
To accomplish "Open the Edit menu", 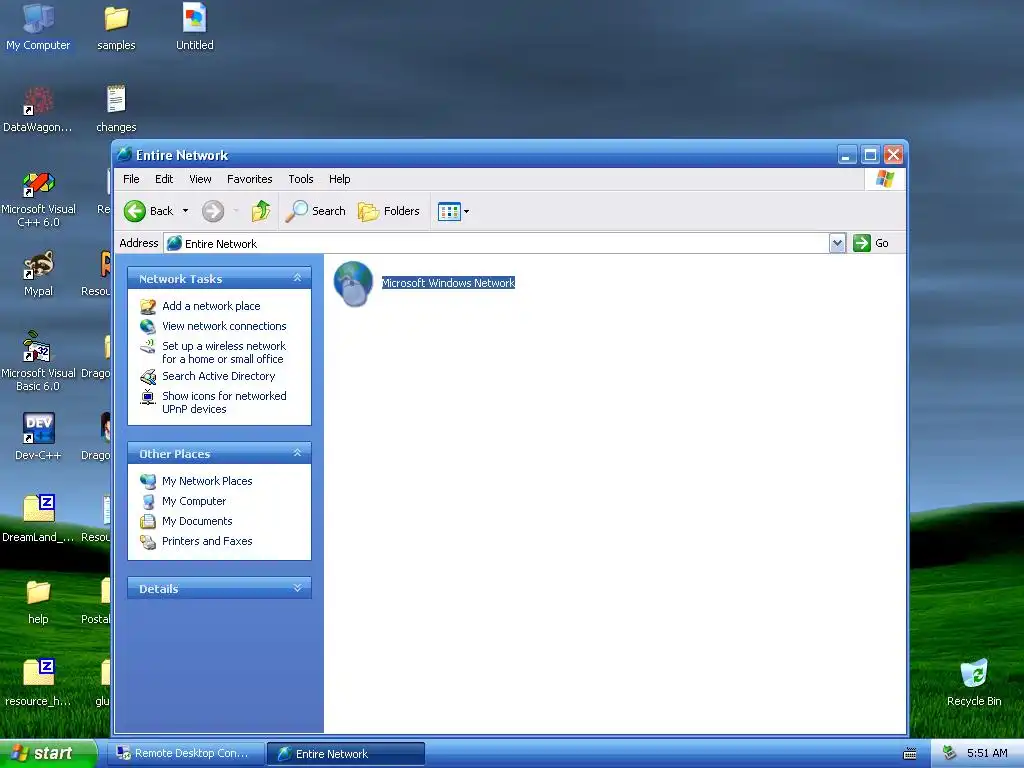I will pyautogui.click(x=164, y=179).
